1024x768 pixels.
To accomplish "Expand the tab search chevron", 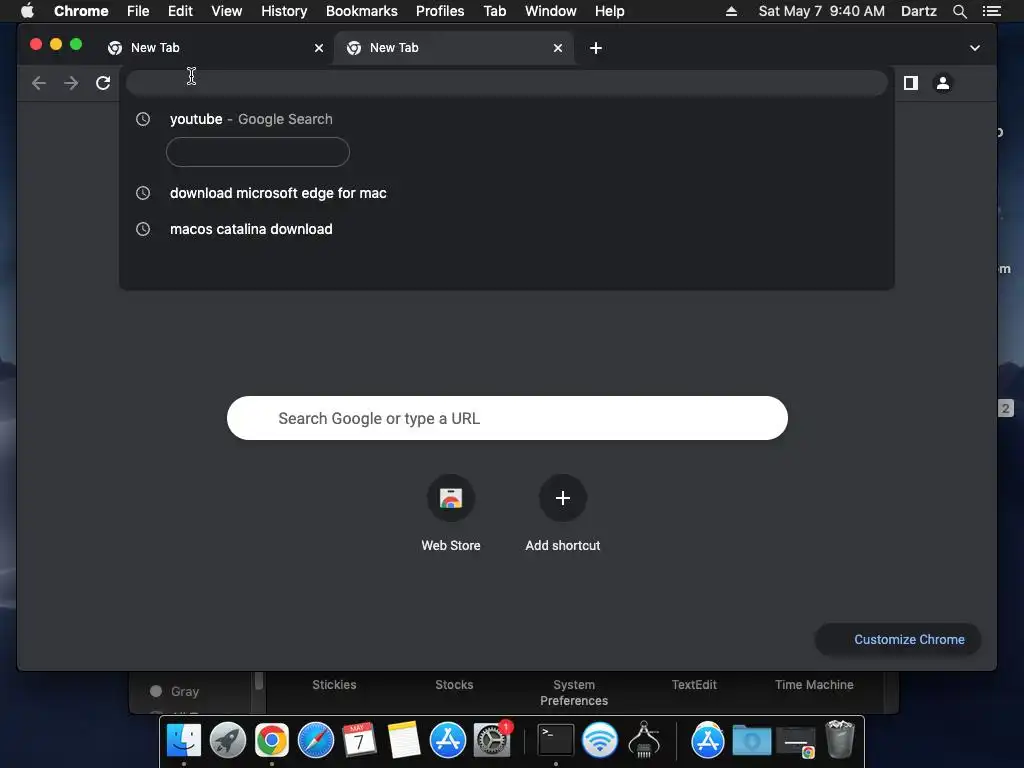I will click(974, 48).
